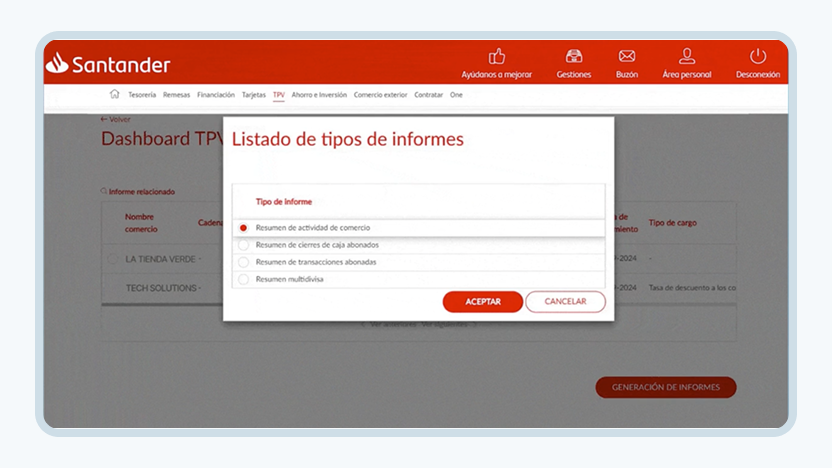Click the Informe relacionado search icon

click(x=103, y=191)
